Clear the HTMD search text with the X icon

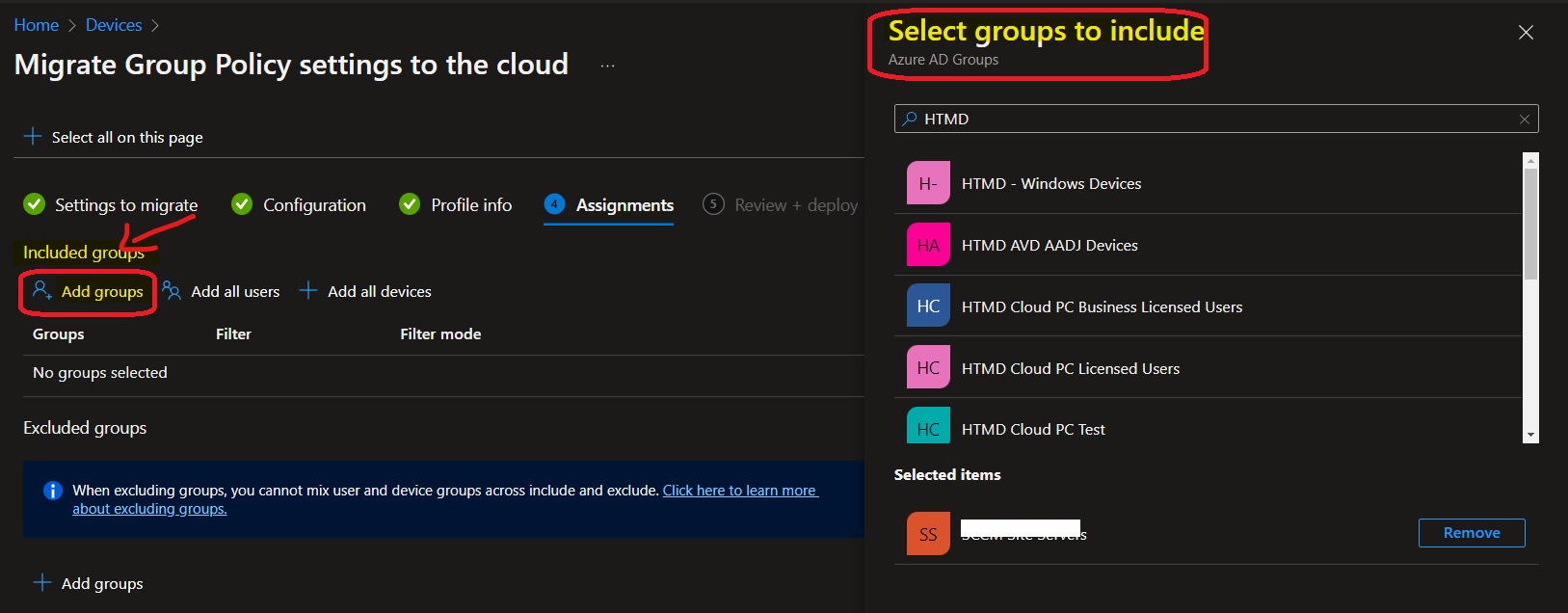1525,120
